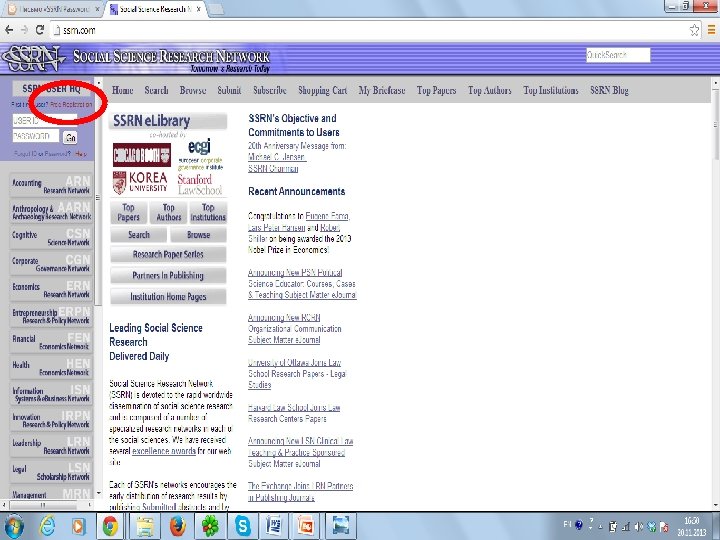
Task: Click the taskbar clock
Action: [x=692, y=527]
